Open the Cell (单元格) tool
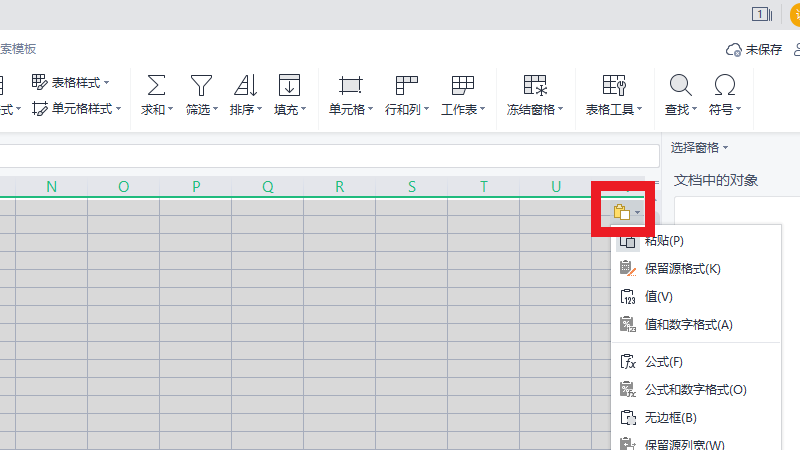The width and height of the screenshot is (800, 450). (x=350, y=85)
